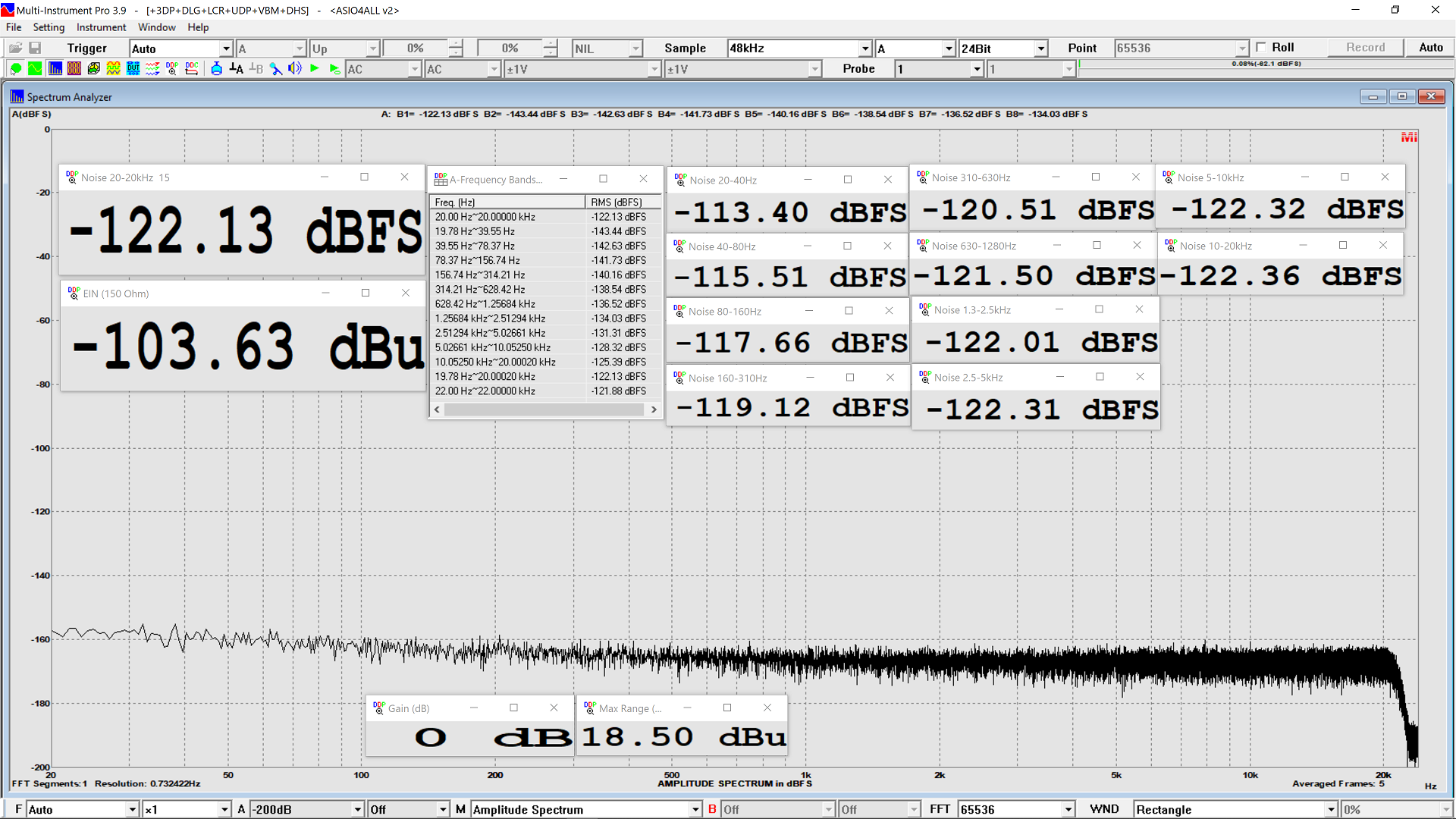Click the green run/stop circle icon

pyautogui.click(x=15, y=69)
